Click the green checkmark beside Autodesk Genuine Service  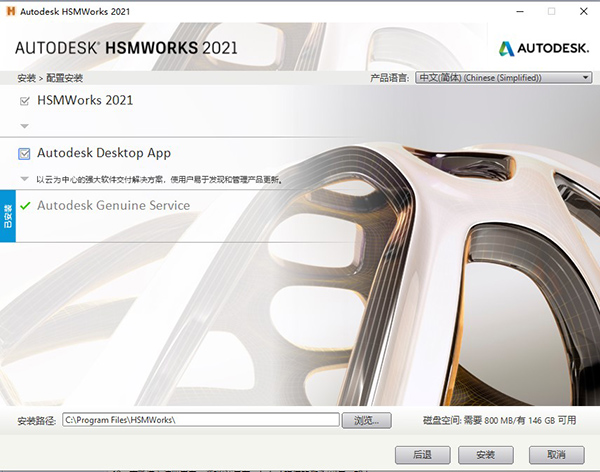click(x=25, y=206)
